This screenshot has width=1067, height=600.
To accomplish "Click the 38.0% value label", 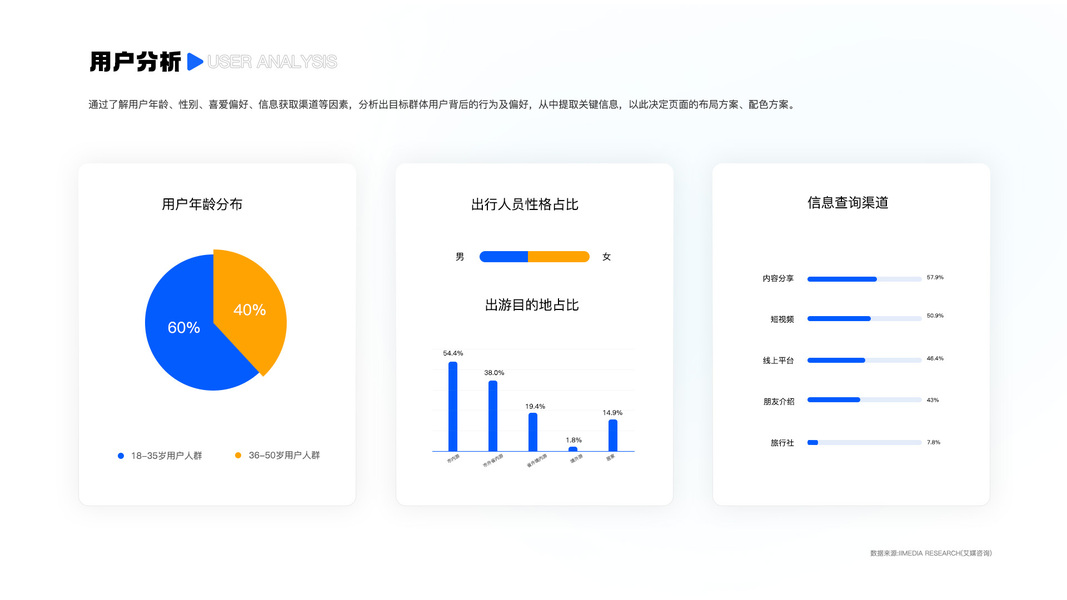I will (x=494, y=373).
